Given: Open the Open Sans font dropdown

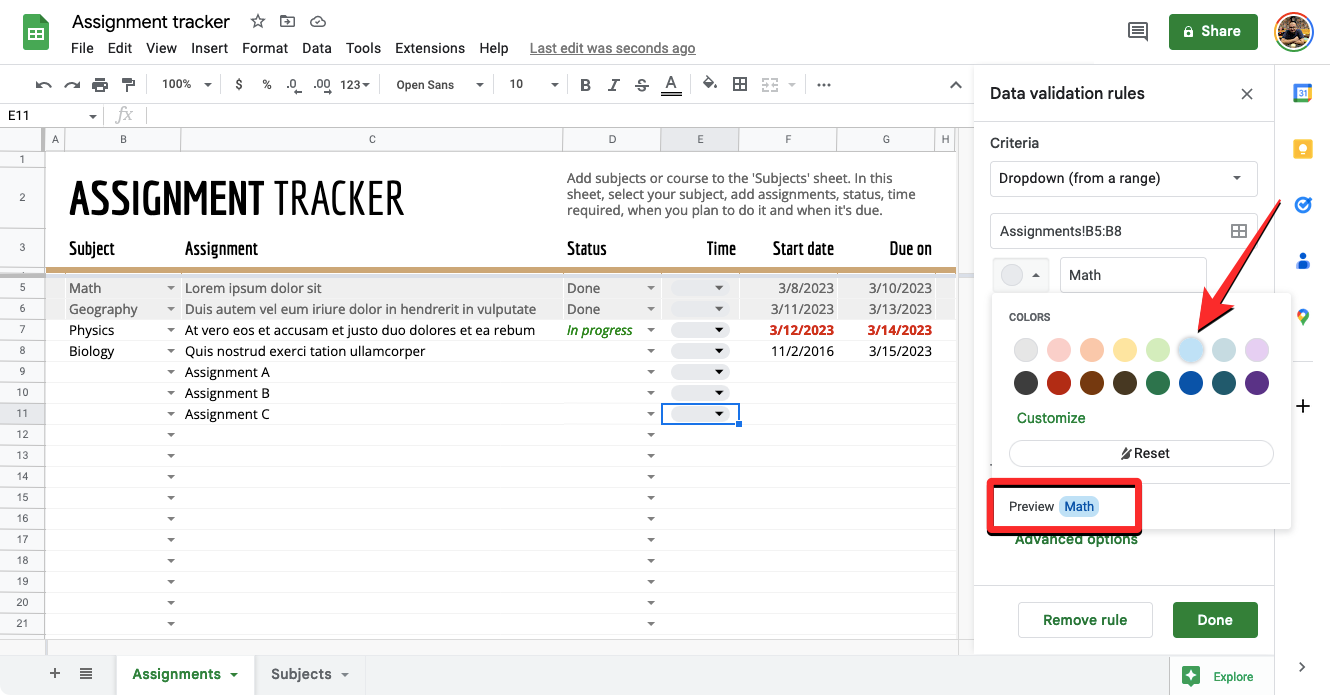Looking at the screenshot, I should [x=439, y=85].
